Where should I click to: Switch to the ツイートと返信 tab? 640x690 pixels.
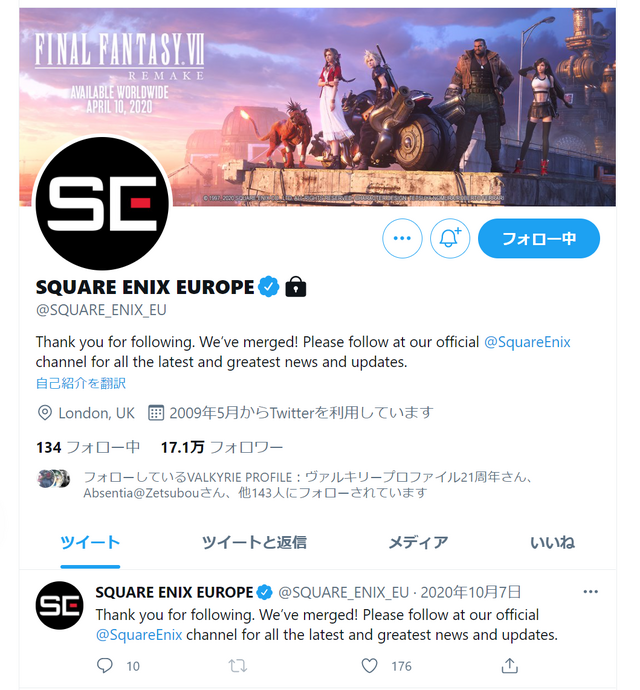(x=254, y=543)
